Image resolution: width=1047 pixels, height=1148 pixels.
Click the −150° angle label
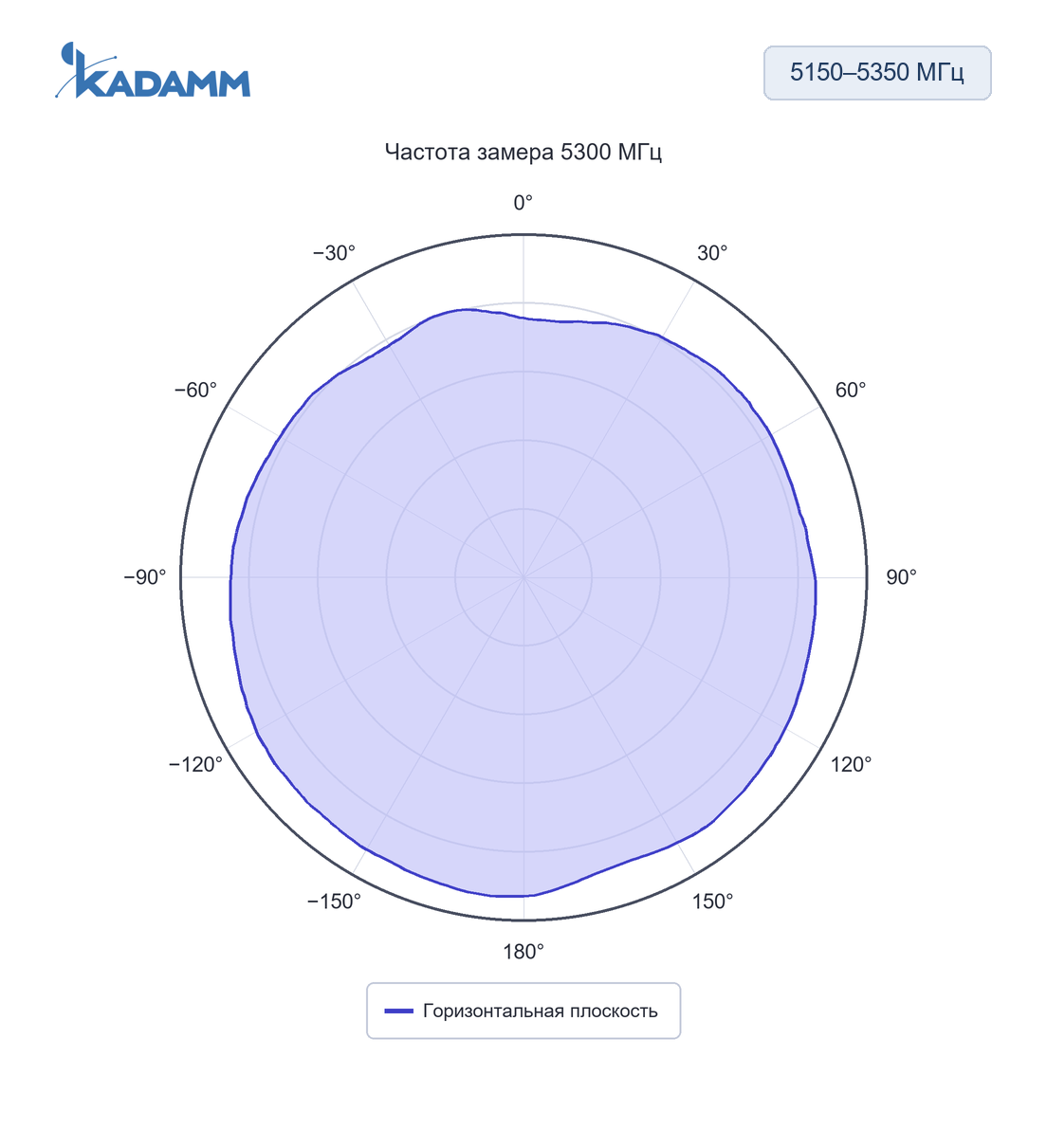(334, 902)
